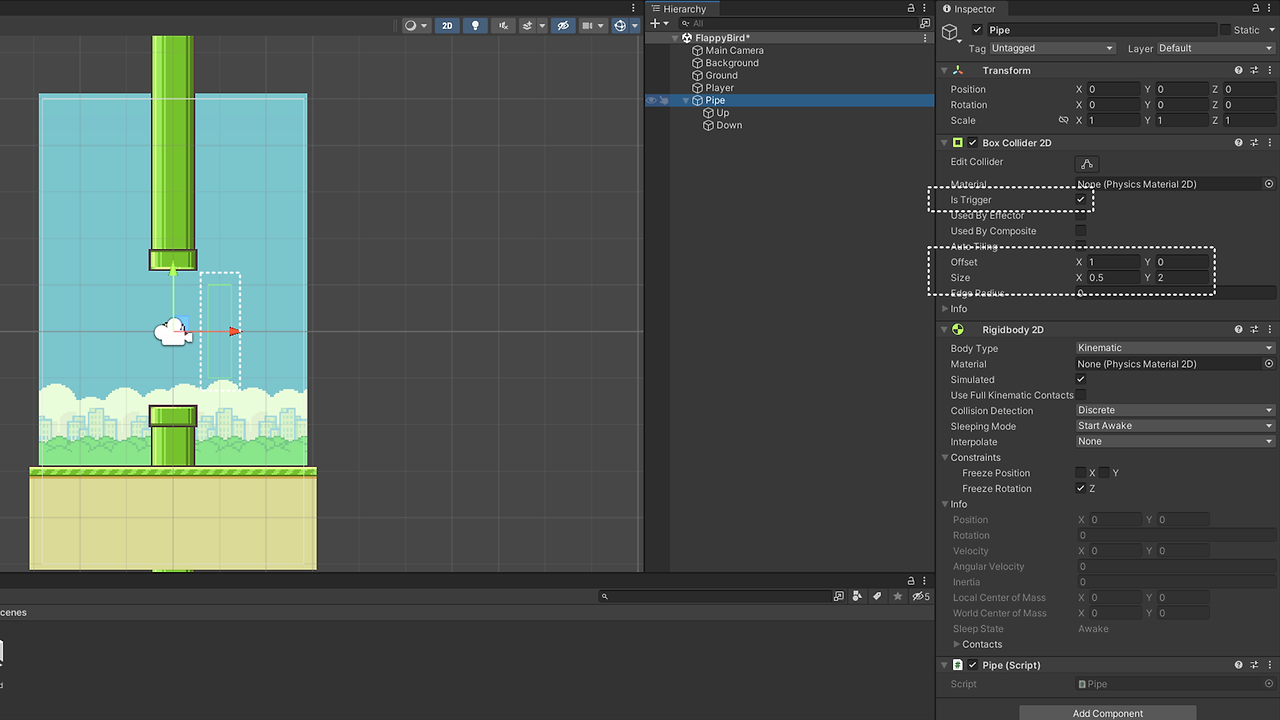The height and width of the screenshot is (720, 1280).
Task: Click the Edit Collider button
Action: pyautogui.click(x=1087, y=164)
